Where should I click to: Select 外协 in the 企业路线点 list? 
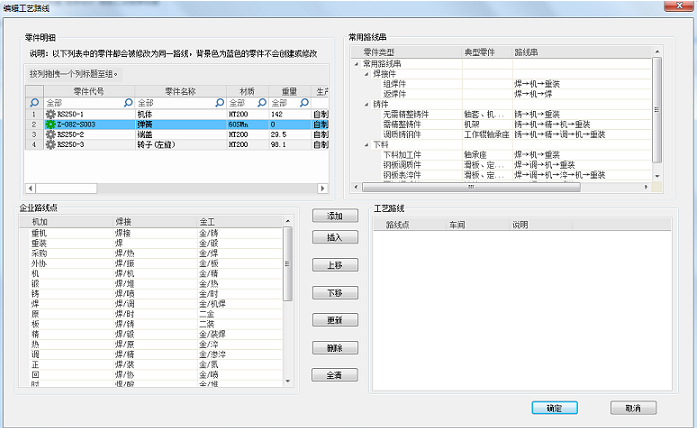[x=39, y=264]
